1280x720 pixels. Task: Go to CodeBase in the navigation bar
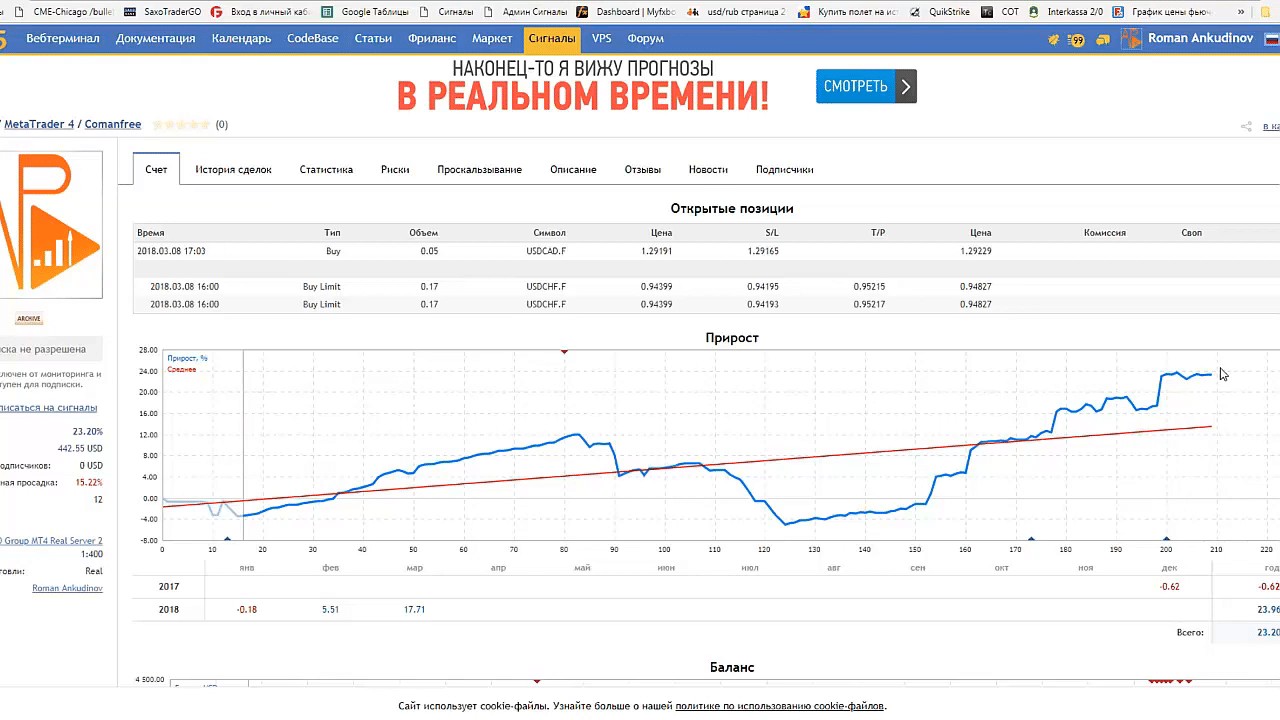coord(313,39)
